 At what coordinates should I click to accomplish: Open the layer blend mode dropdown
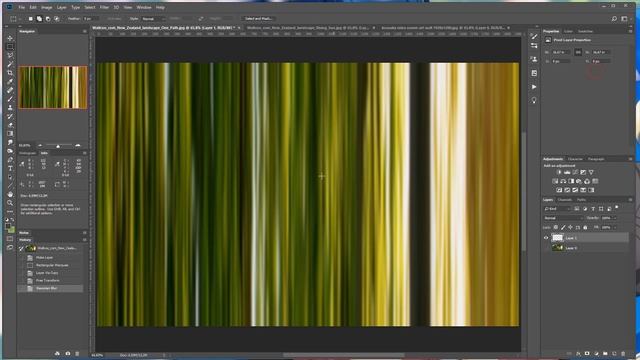(563, 218)
